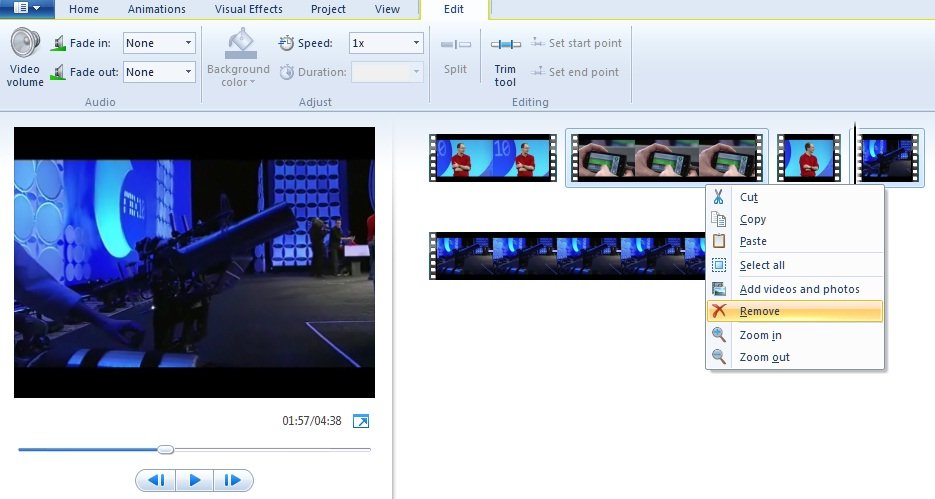Viewport: 935px width, 499px height.
Task: Open the Project tab
Action: pos(328,10)
